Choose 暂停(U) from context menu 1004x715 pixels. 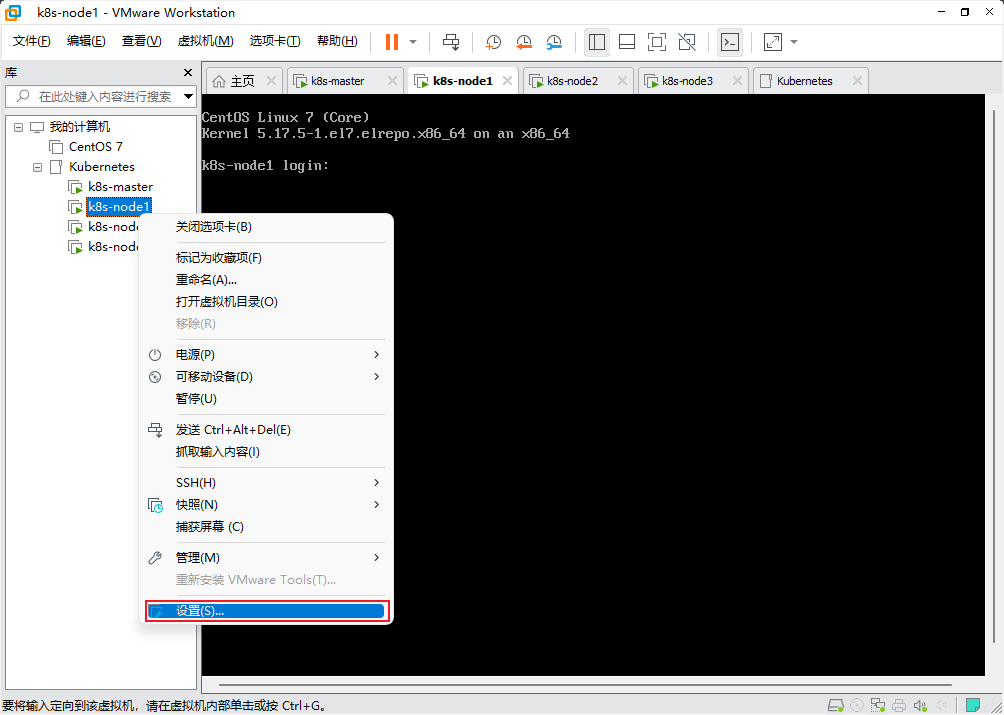[x=266, y=398]
